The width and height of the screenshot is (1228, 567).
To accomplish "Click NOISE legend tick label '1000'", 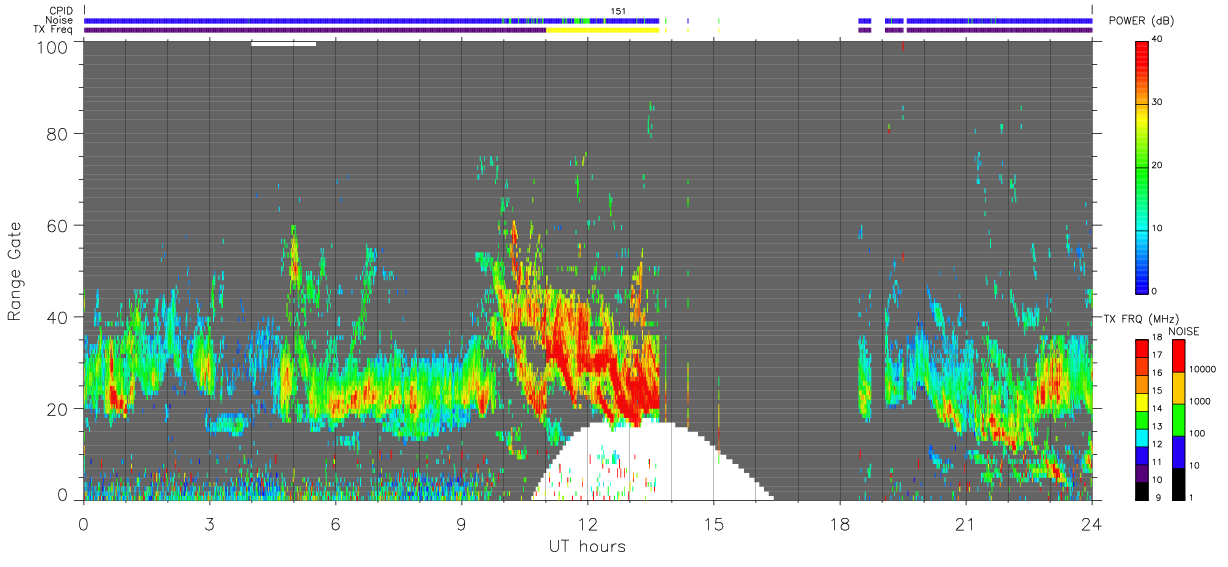I will coord(1200,402).
